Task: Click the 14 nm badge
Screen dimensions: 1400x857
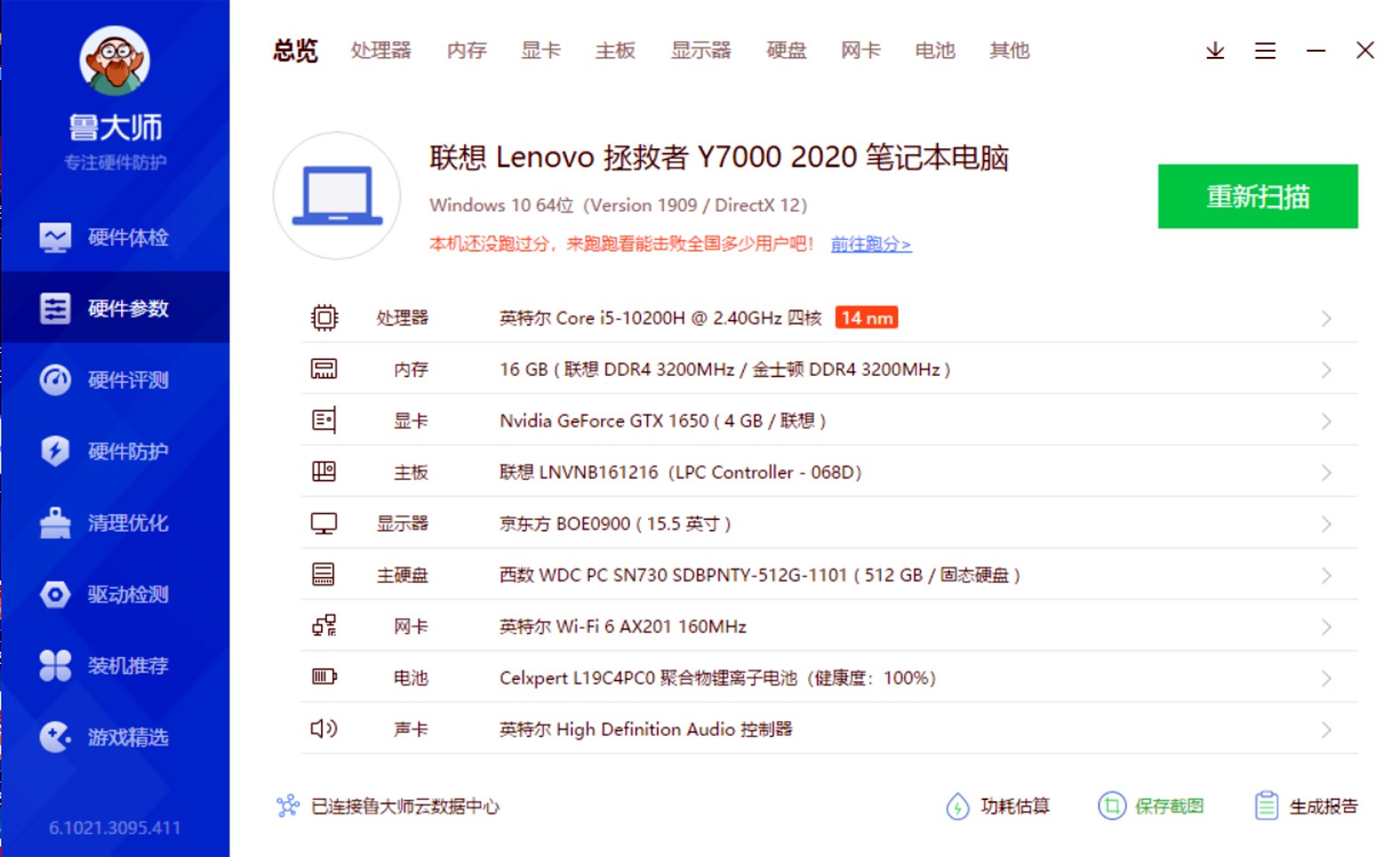Action: click(867, 317)
